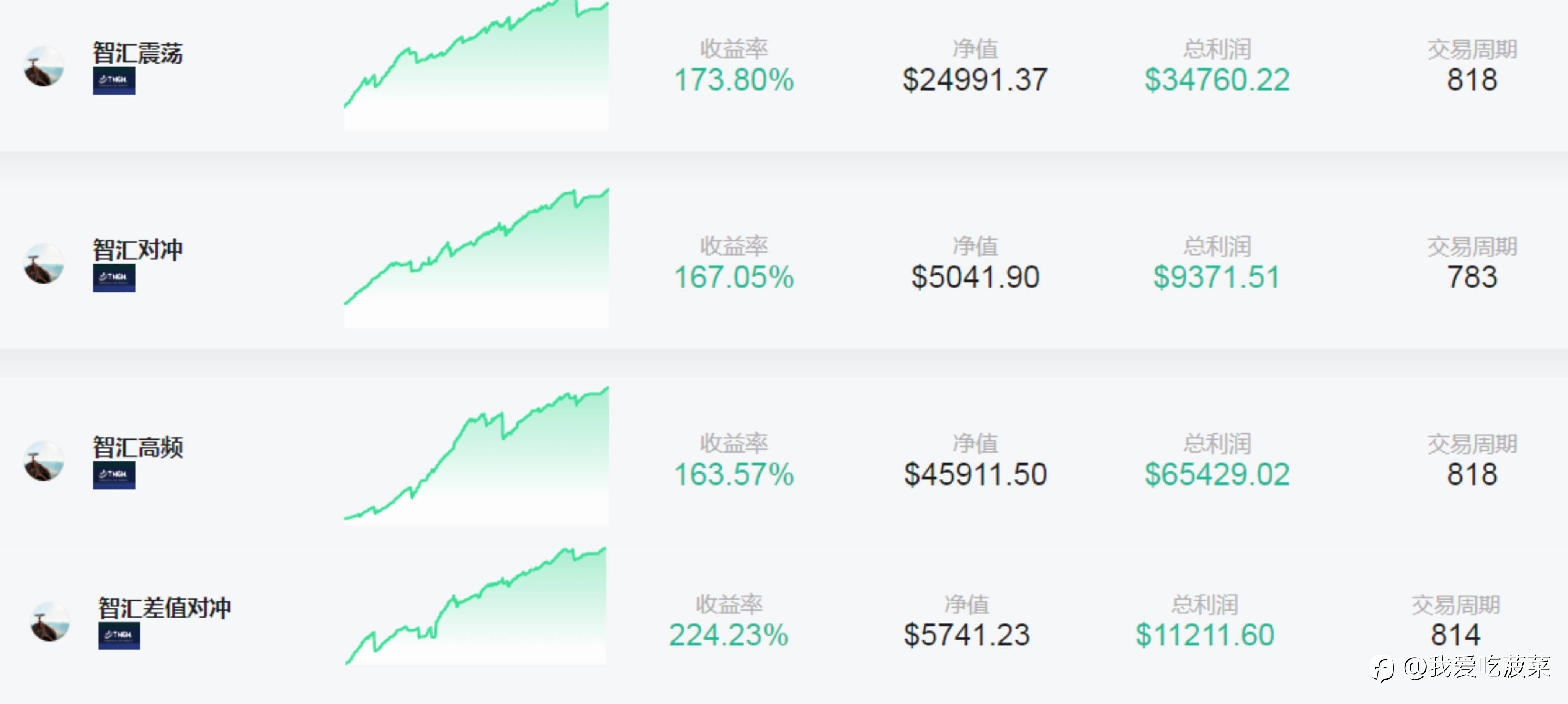Click the 224.23% return rate value
Screen dimensions: 1568x704
pyautogui.click(x=728, y=635)
